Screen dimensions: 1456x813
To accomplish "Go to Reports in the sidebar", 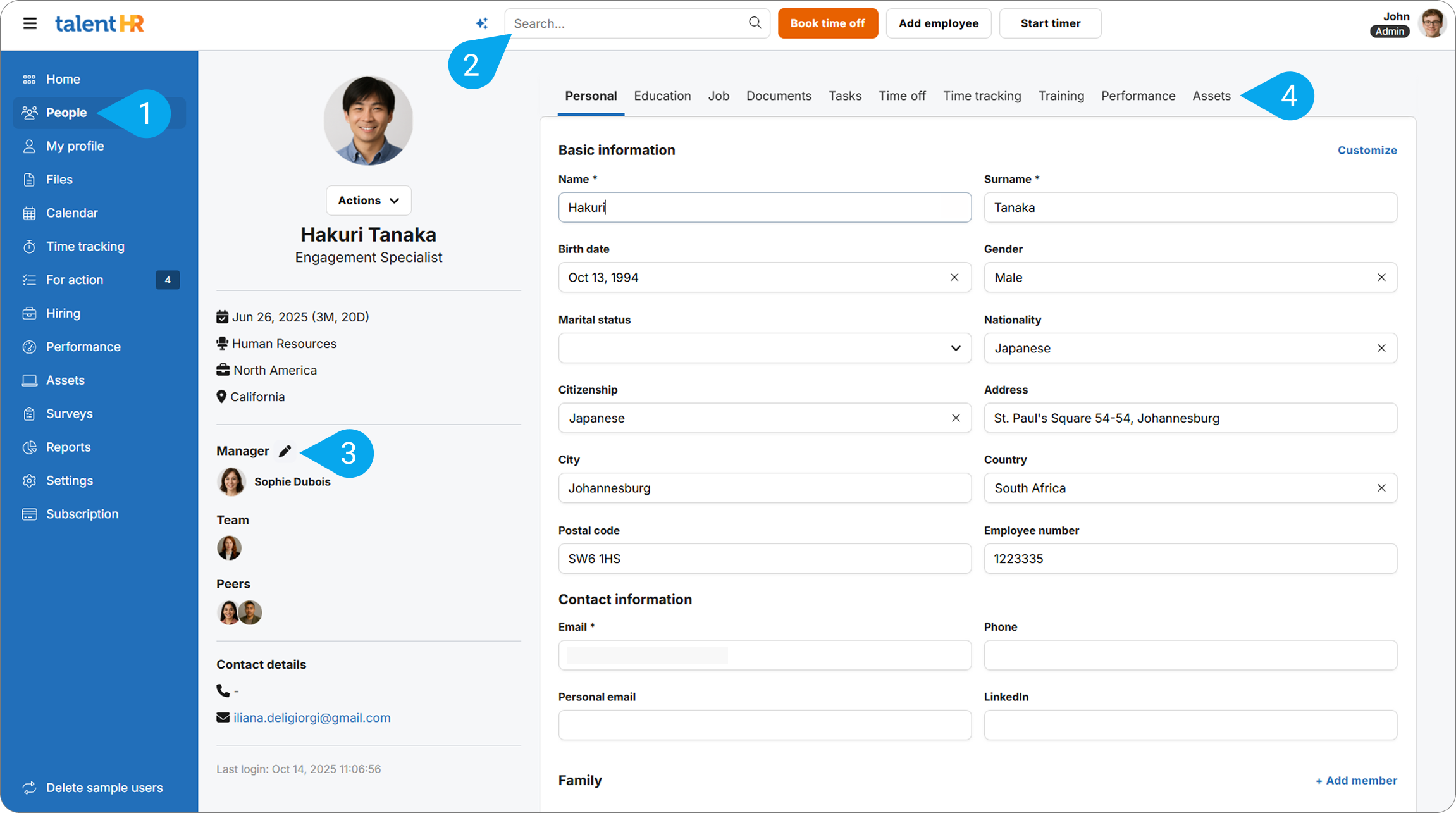I will click(68, 447).
